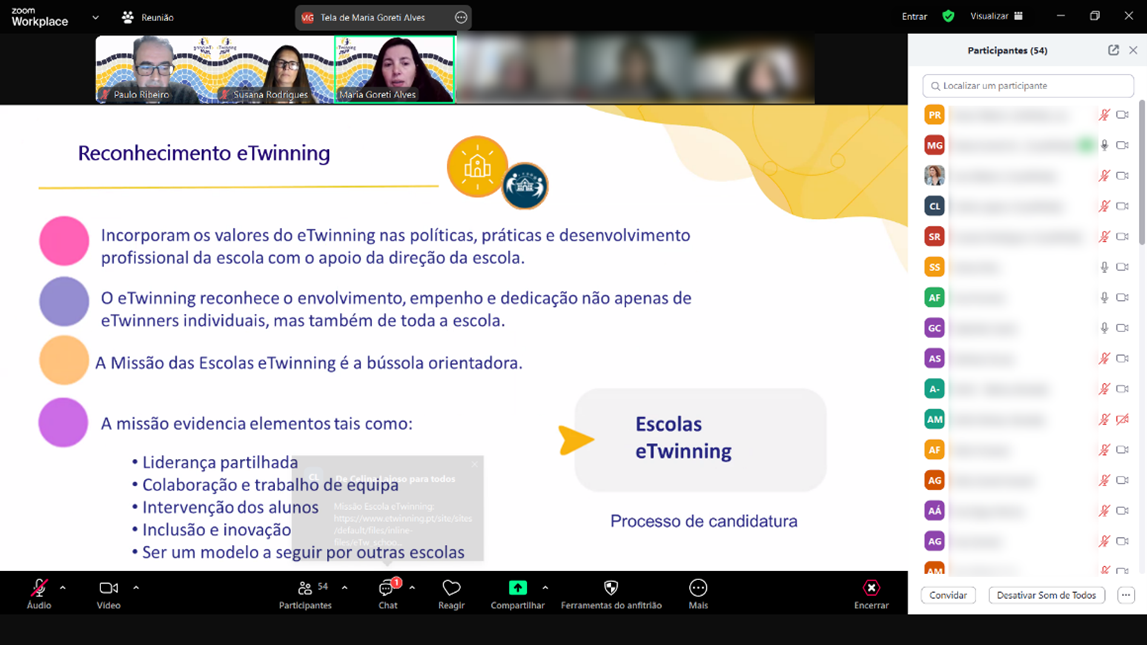Toggle the microphone in the A- row
Image resolution: width=1147 pixels, height=645 pixels.
point(1104,389)
